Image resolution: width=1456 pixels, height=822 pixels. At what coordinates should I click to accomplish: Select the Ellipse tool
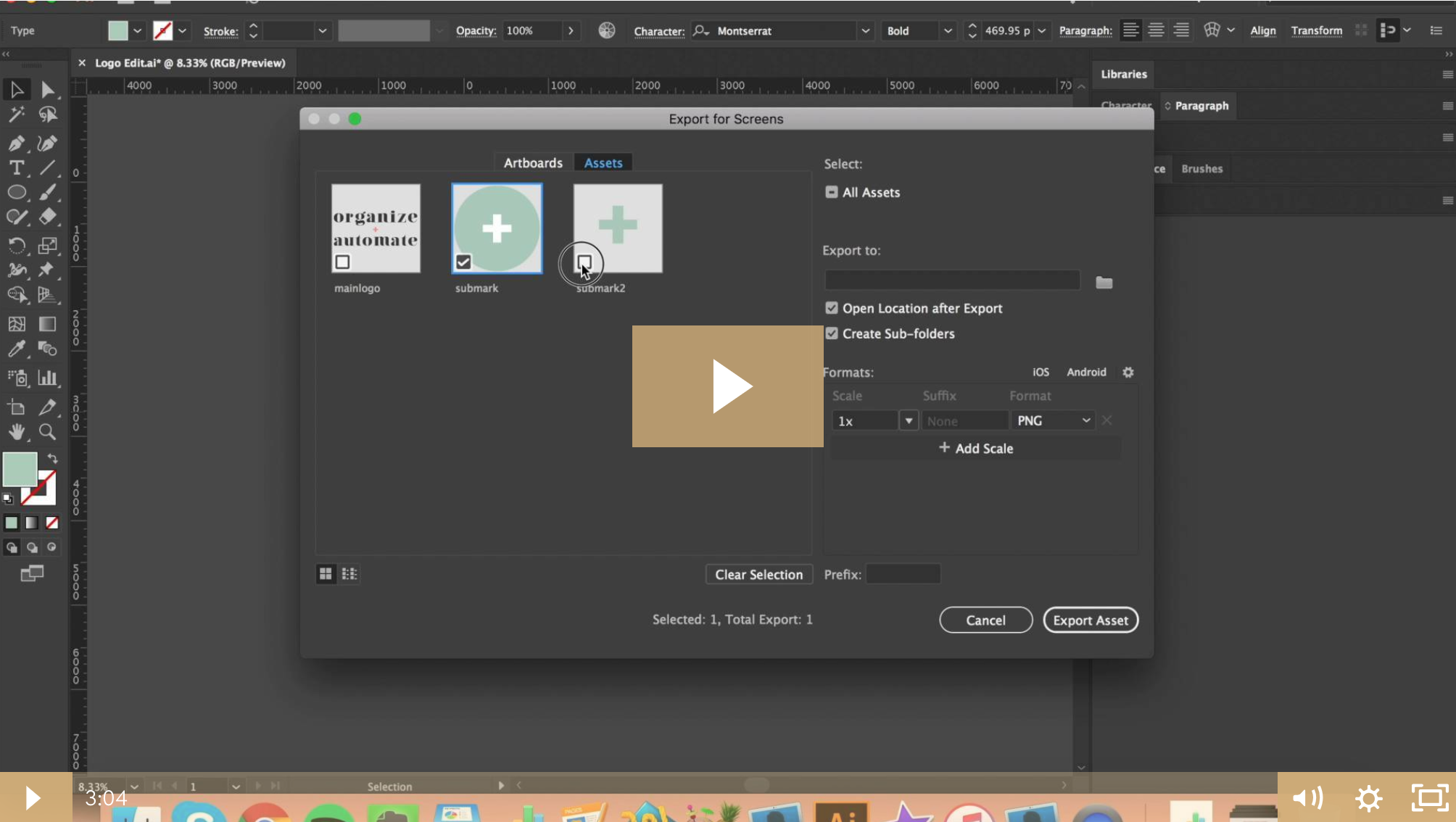coord(17,192)
